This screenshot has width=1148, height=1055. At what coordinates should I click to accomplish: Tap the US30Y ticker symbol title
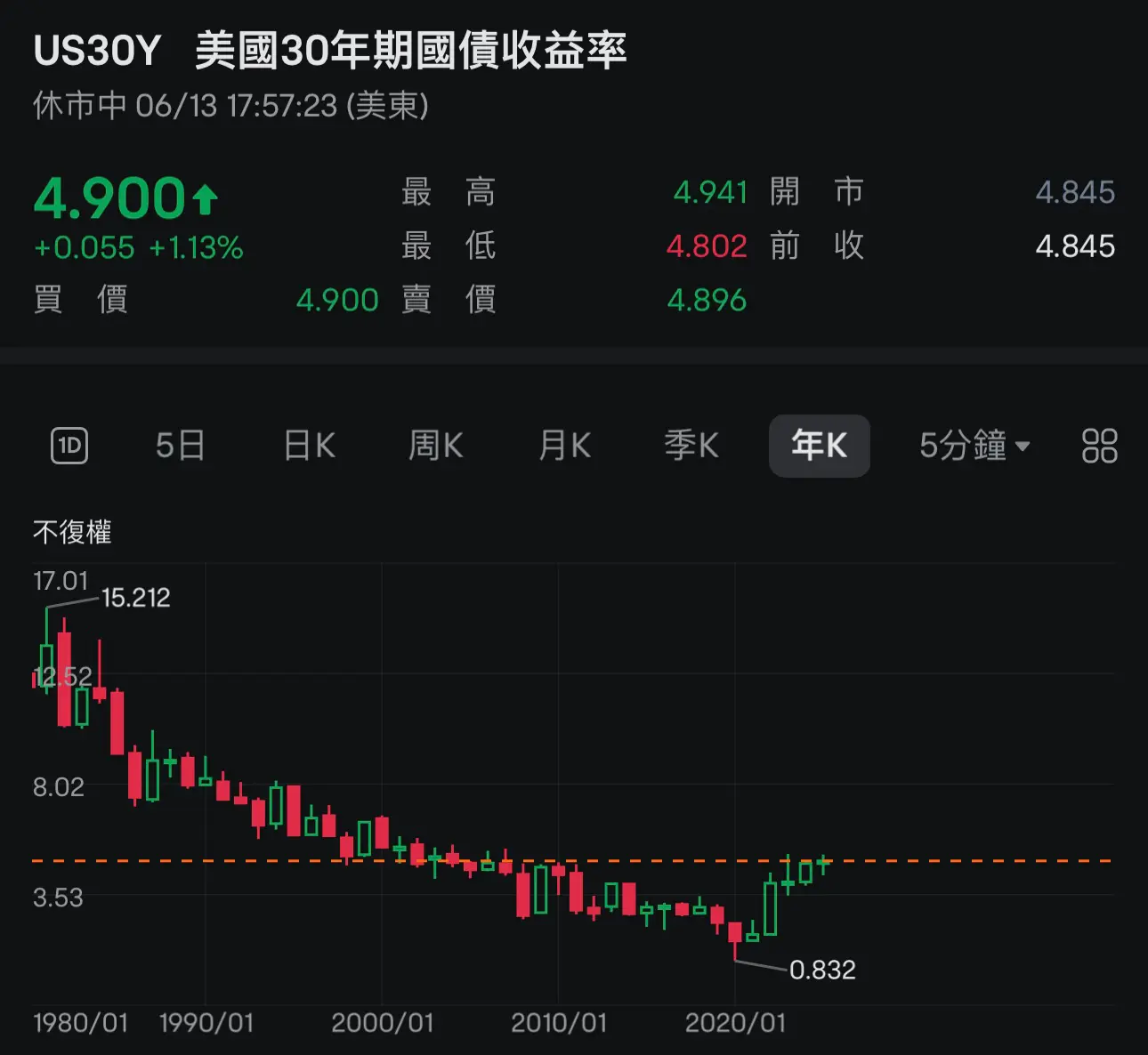click(97, 51)
